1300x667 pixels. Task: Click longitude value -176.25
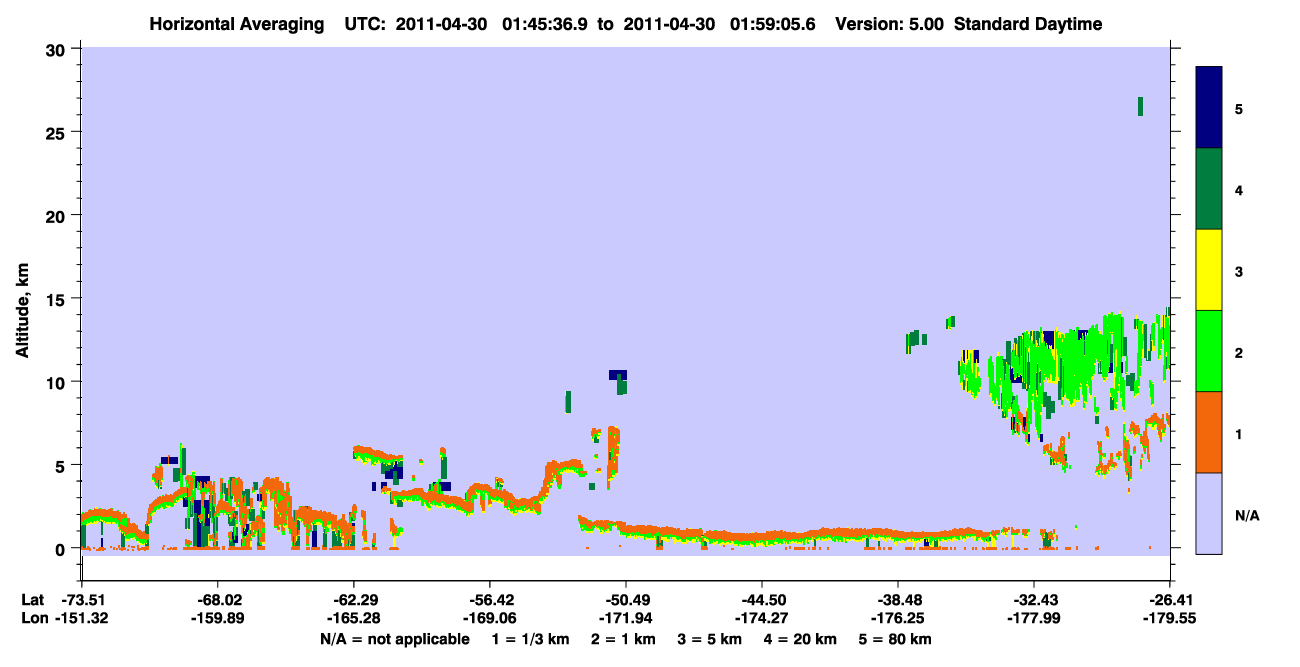point(897,619)
